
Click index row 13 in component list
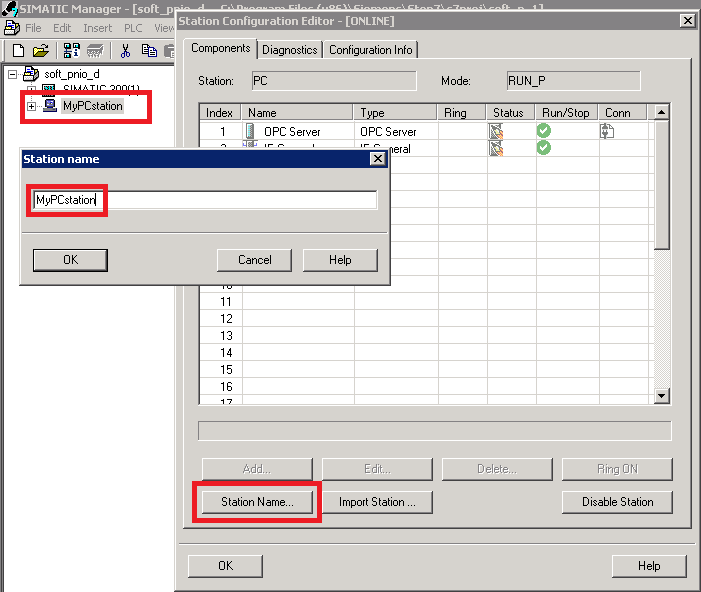pyautogui.click(x=226, y=336)
